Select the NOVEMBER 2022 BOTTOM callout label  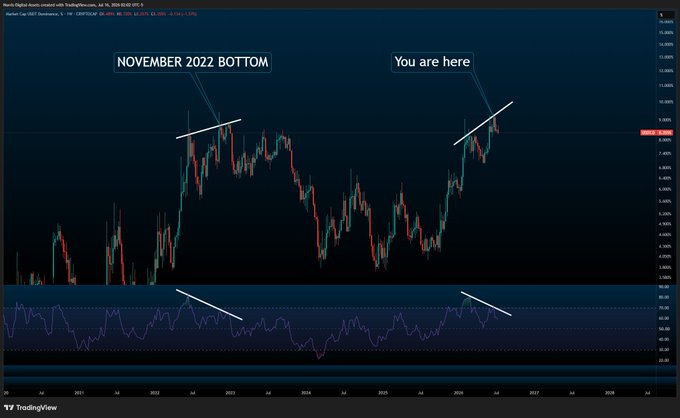click(x=193, y=62)
